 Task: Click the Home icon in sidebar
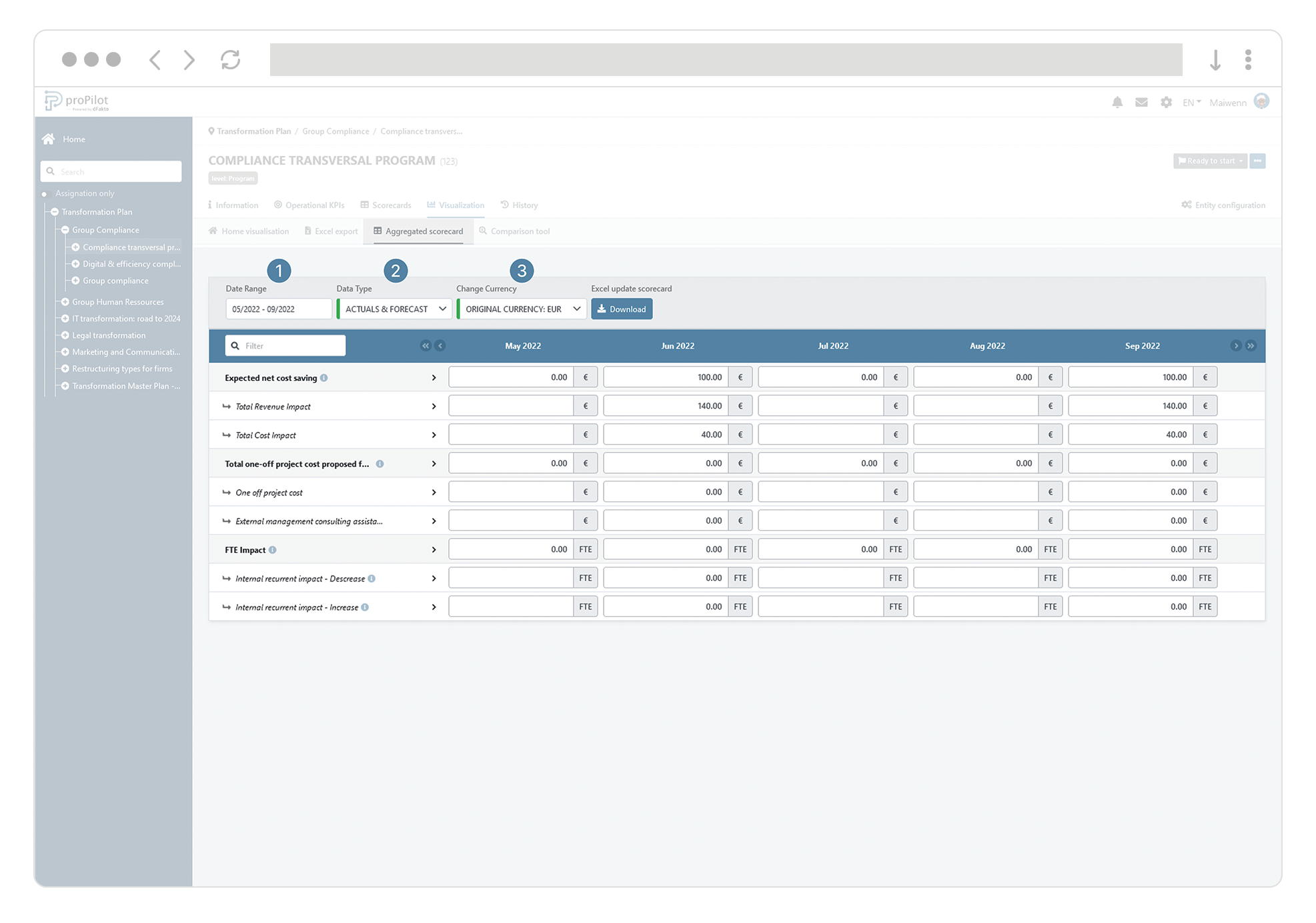(x=49, y=139)
